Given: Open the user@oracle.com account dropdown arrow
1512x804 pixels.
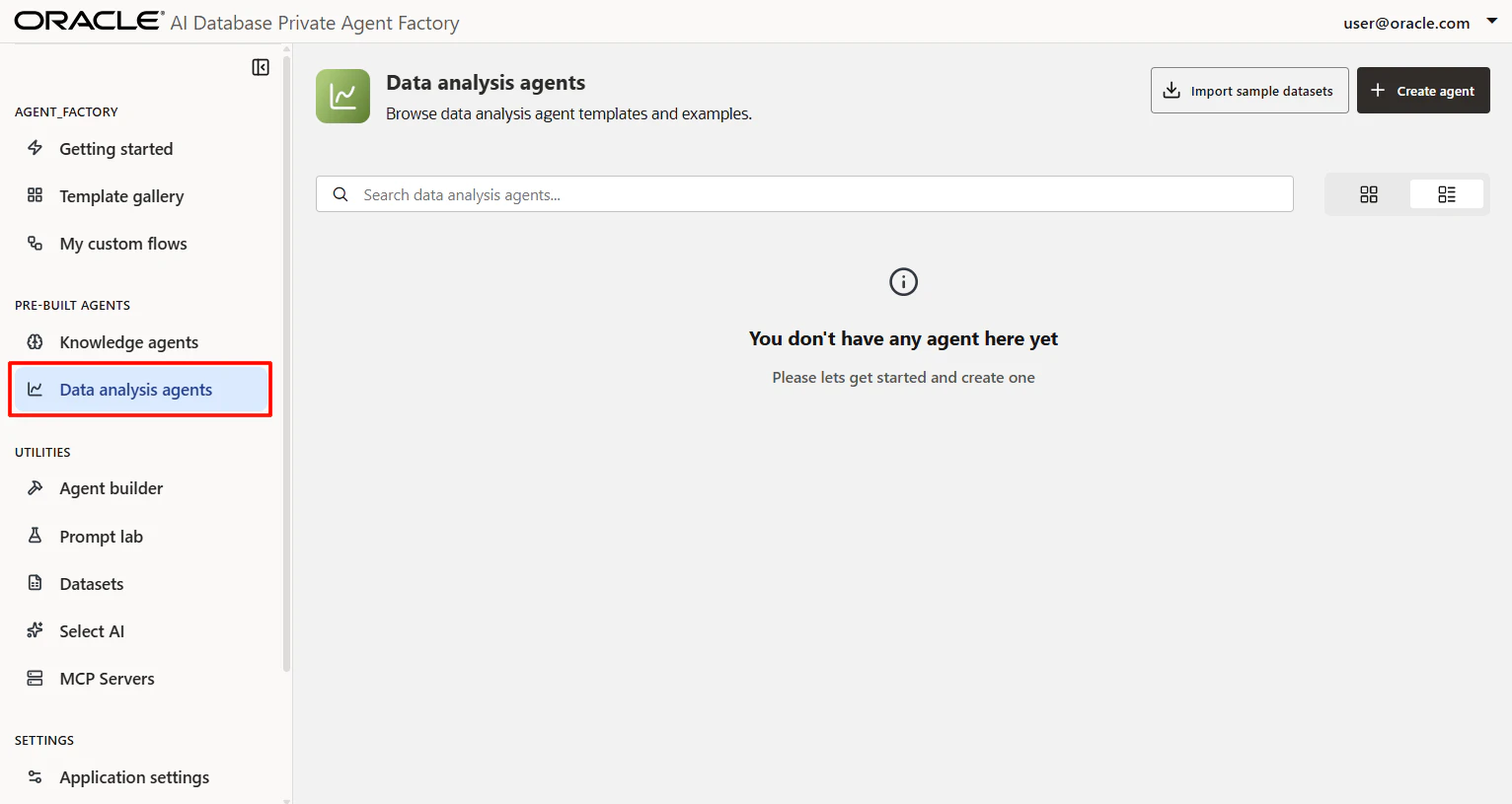Looking at the screenshot, I should [x=1491, y=21].
